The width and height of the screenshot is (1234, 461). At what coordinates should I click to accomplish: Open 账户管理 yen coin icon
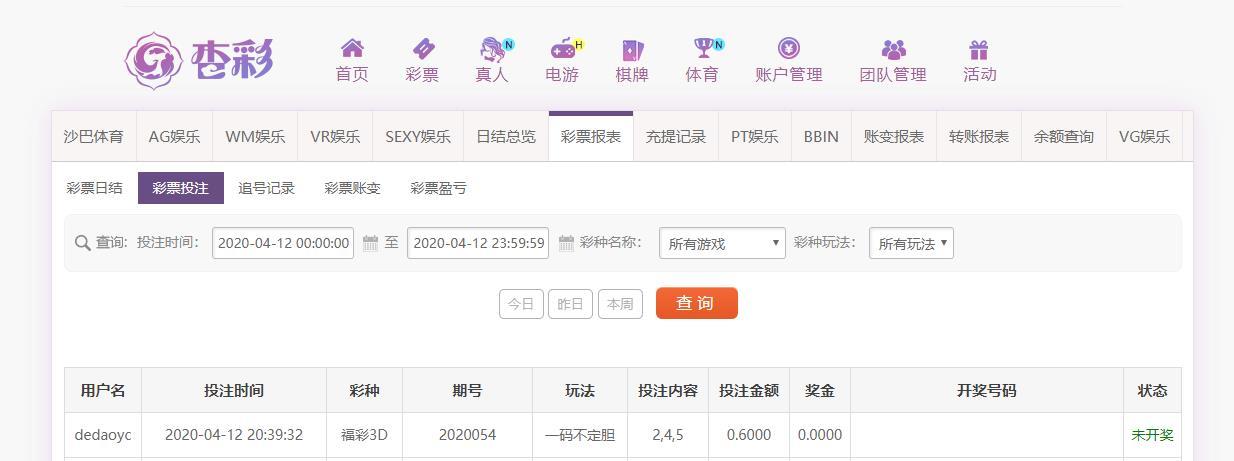click(x=788, y=49)
